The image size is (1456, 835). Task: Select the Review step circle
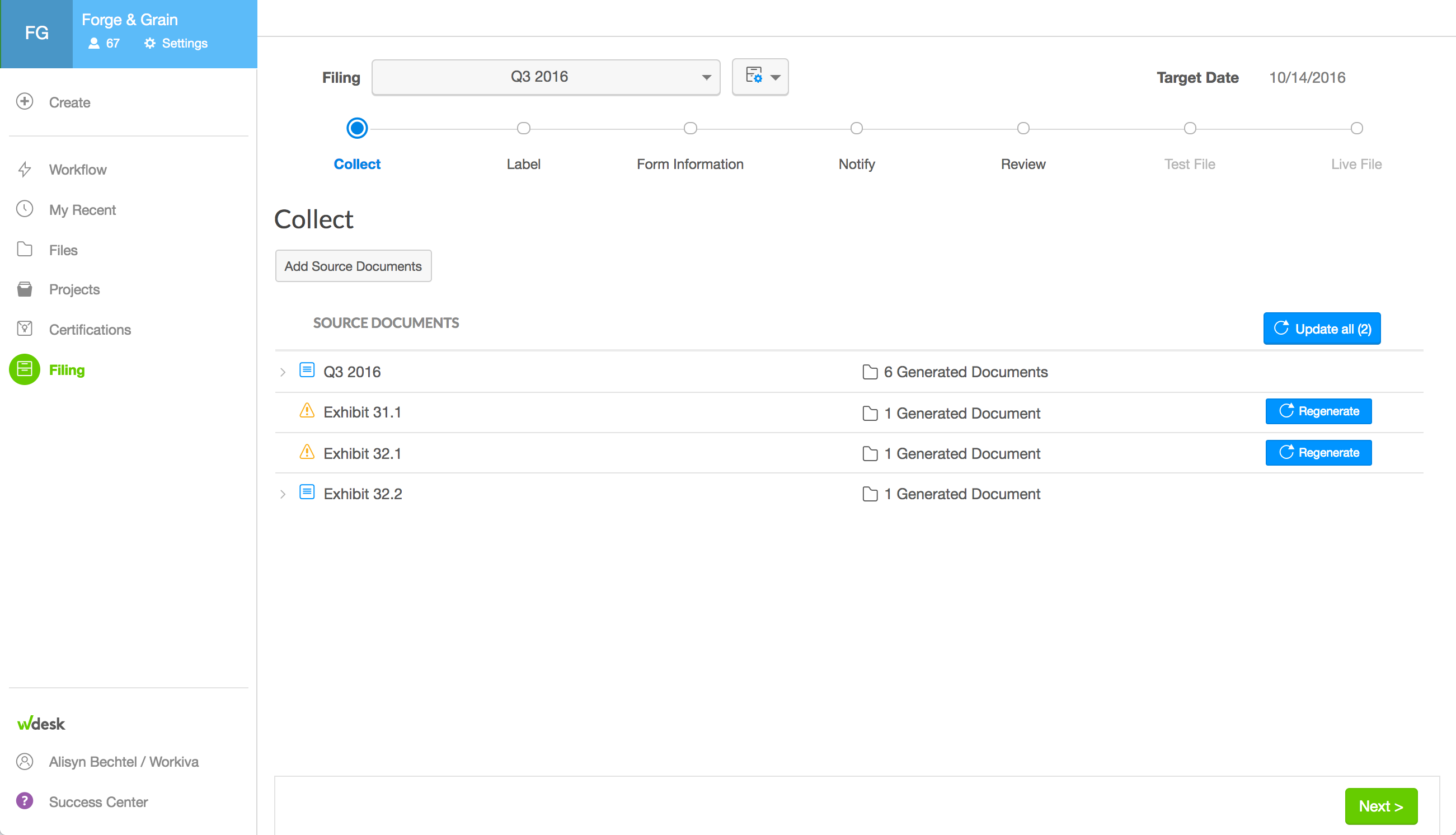click(1023, 128)
